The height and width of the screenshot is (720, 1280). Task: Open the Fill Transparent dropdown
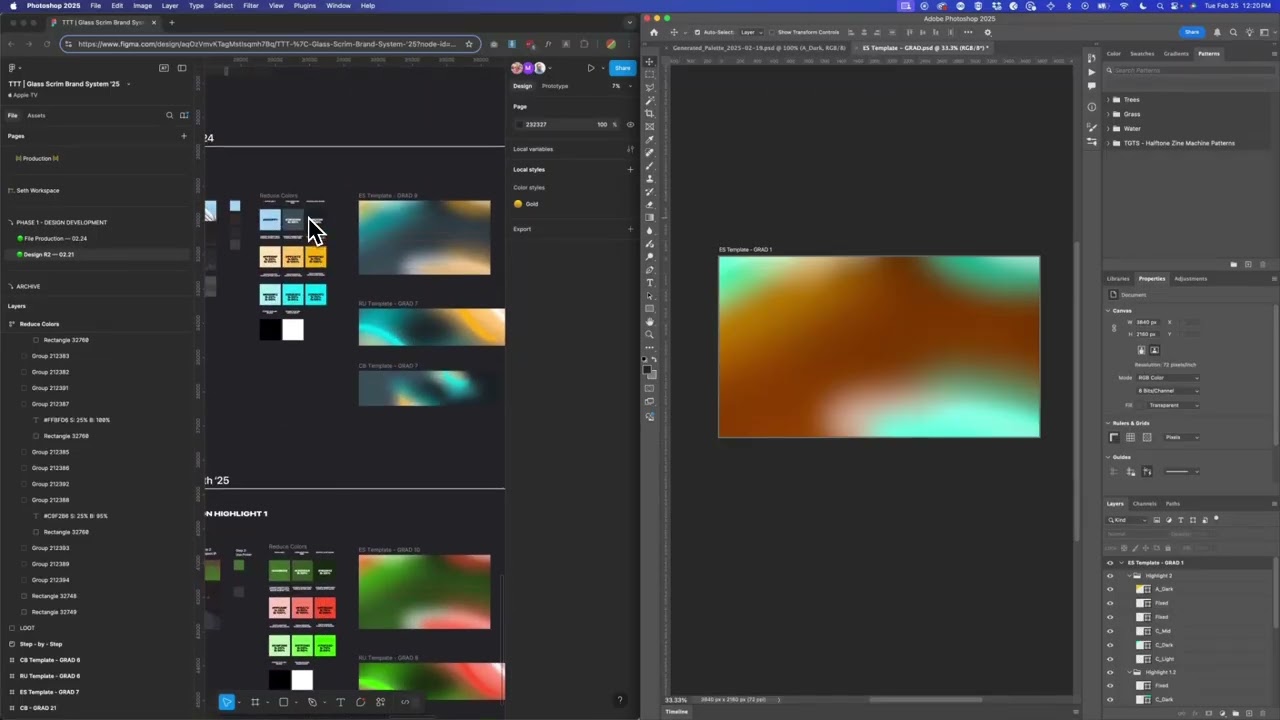point(1172,405)
